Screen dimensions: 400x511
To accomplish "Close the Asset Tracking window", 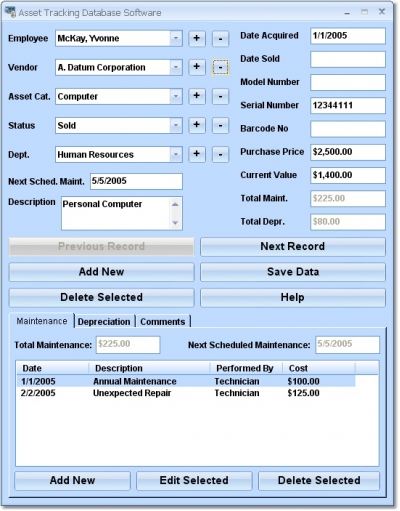I will [382, 12].
